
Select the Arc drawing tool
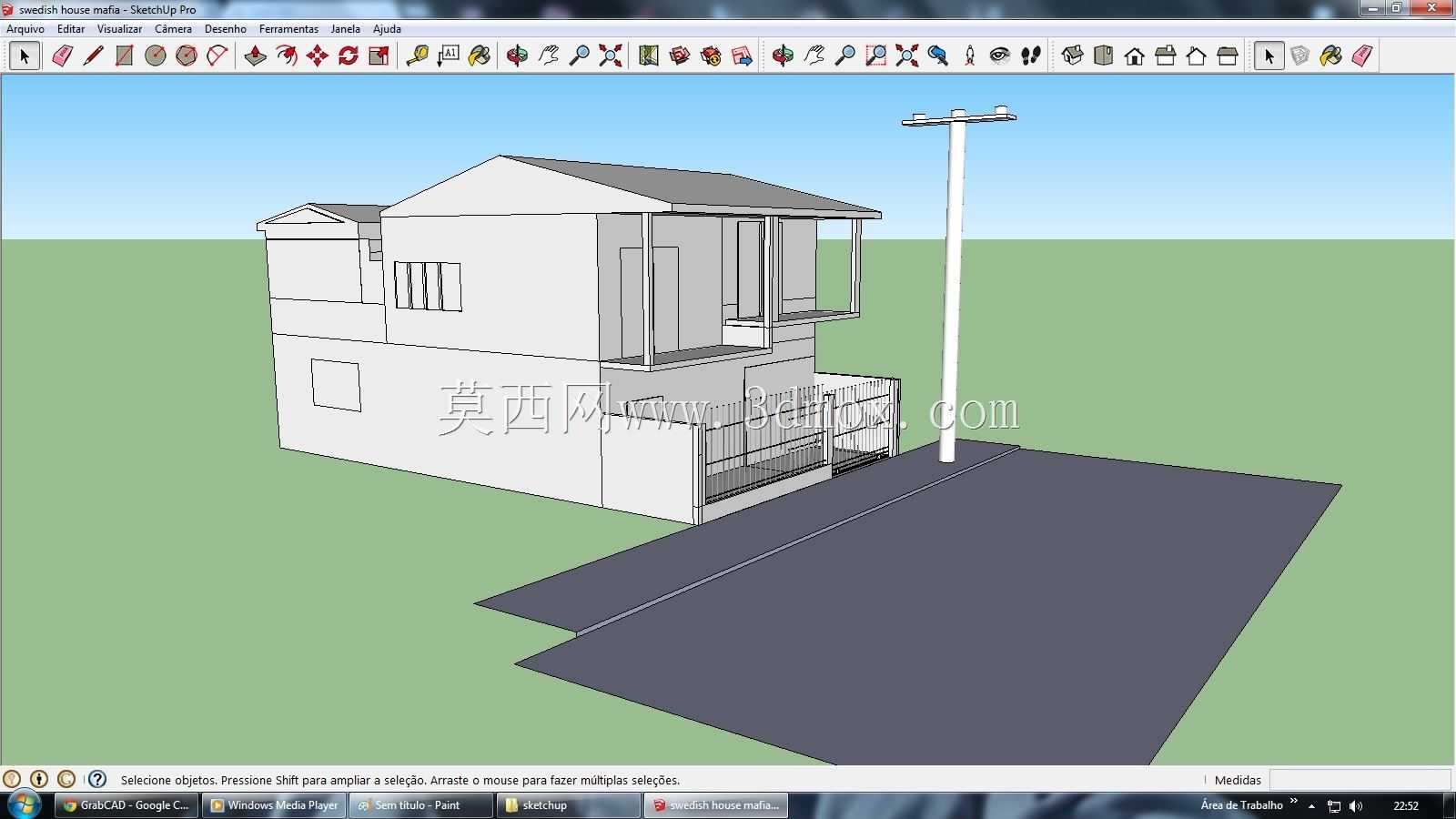tap(217, 56)
